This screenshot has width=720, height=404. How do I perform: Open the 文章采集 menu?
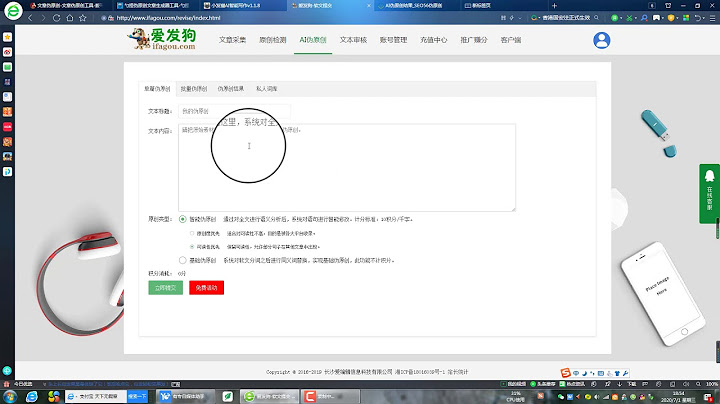coord(232,40)
